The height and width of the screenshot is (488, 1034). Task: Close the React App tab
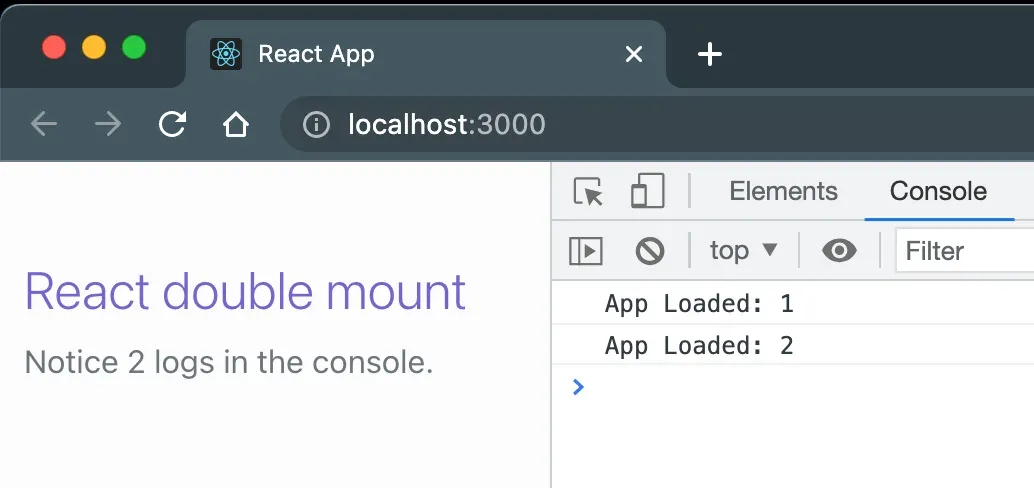[x=634, y=54]
